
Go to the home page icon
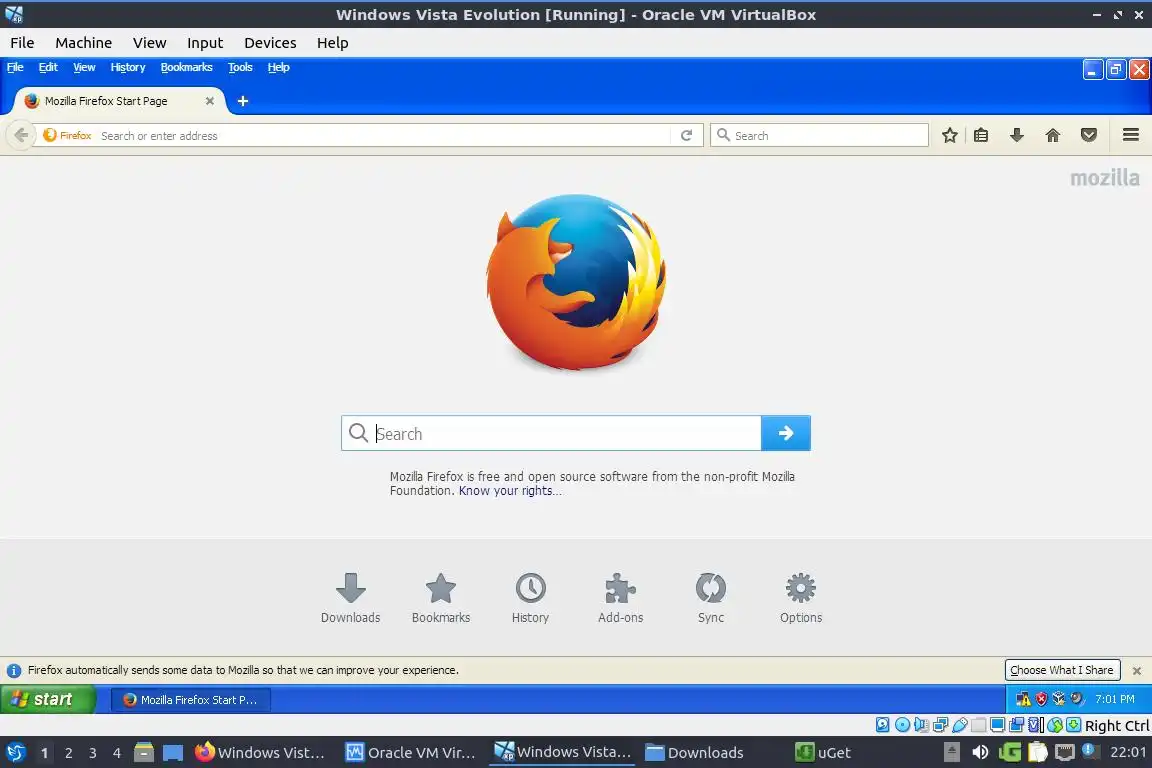[1053, 135]
